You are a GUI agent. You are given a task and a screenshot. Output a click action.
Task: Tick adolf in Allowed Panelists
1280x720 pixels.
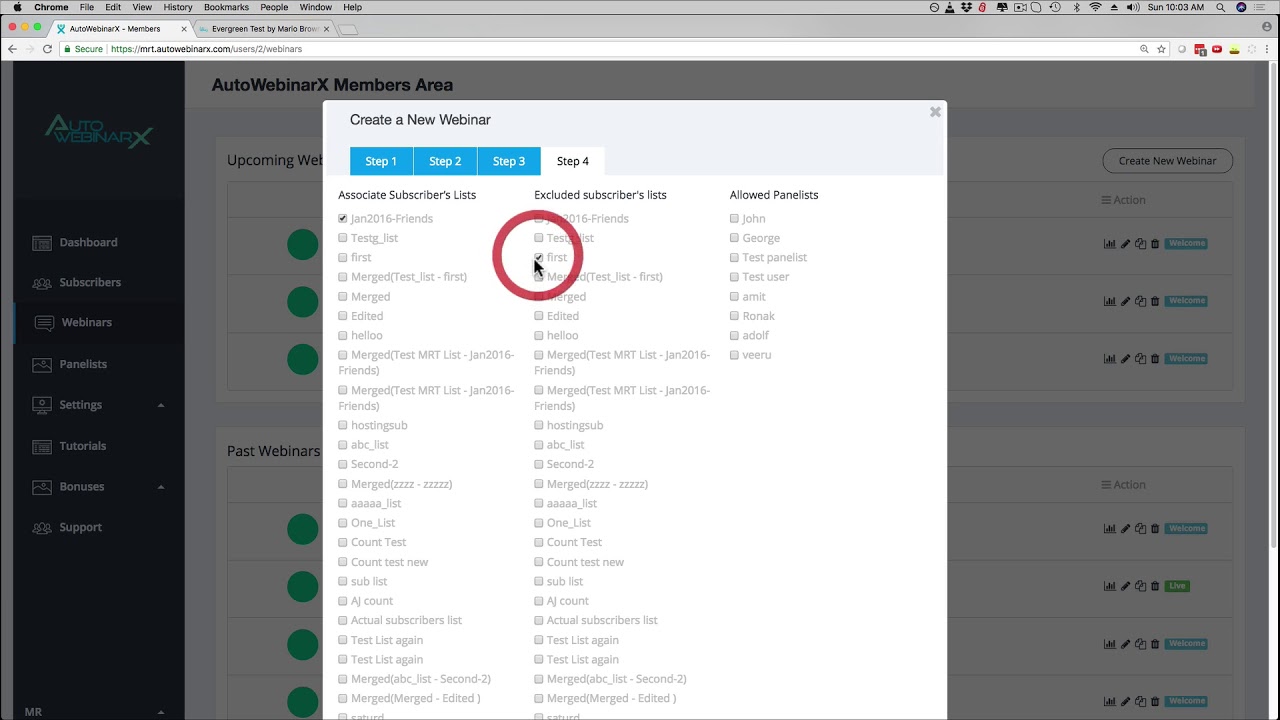(x=735, y=336)
